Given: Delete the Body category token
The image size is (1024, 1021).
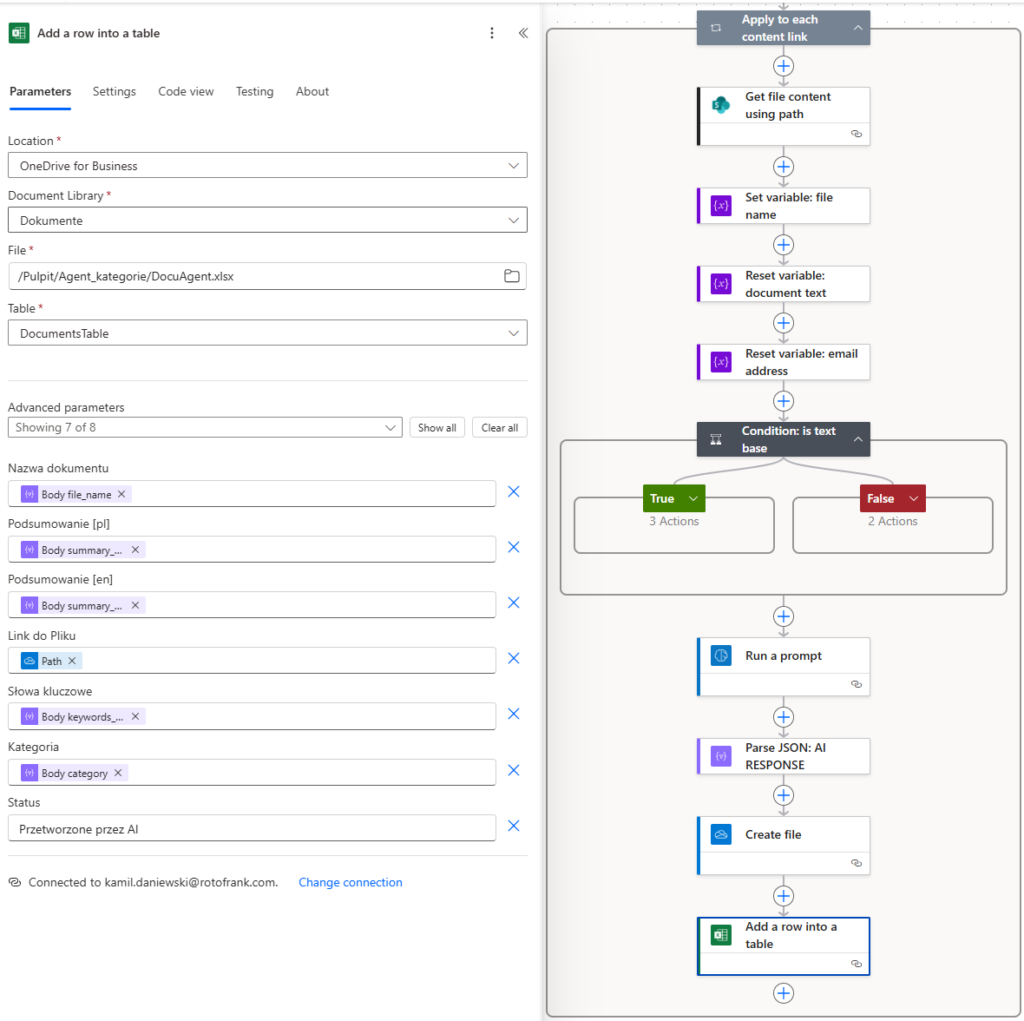Looking at the screenshot, I should click(118, 773).
